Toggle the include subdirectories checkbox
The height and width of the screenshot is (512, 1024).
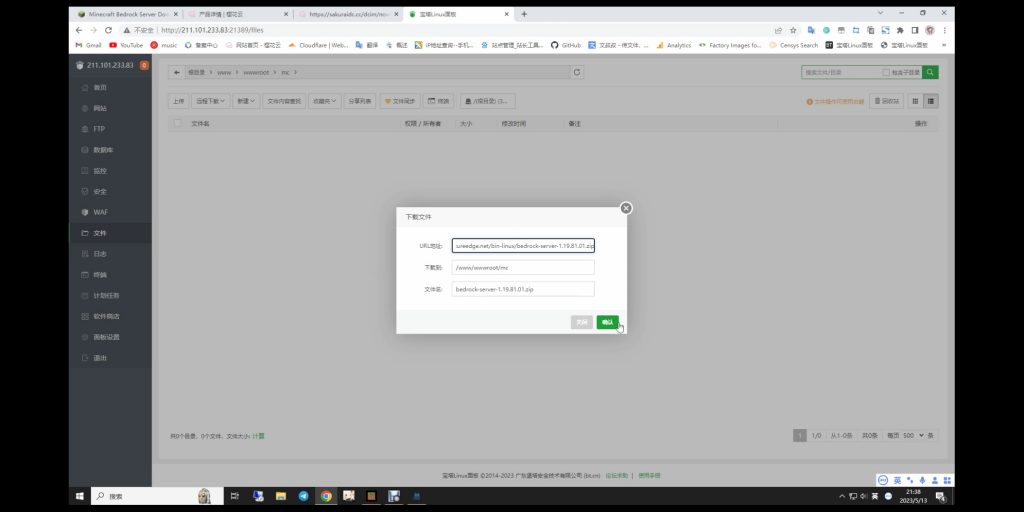(x=885, y=73)
